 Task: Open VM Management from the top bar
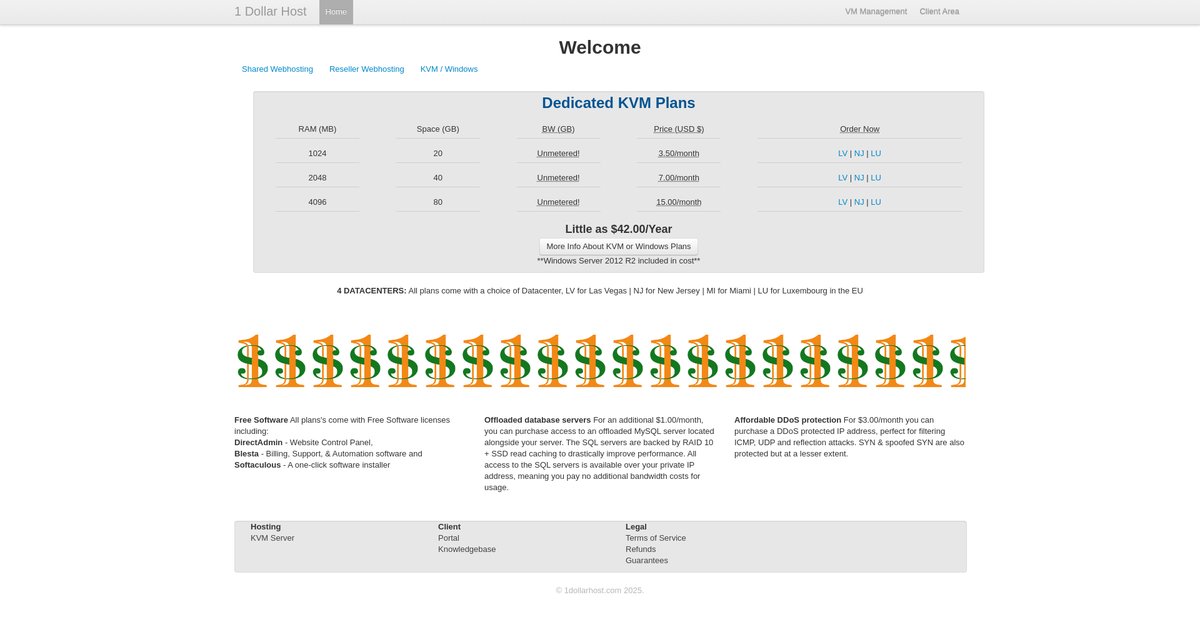point(876,12)
